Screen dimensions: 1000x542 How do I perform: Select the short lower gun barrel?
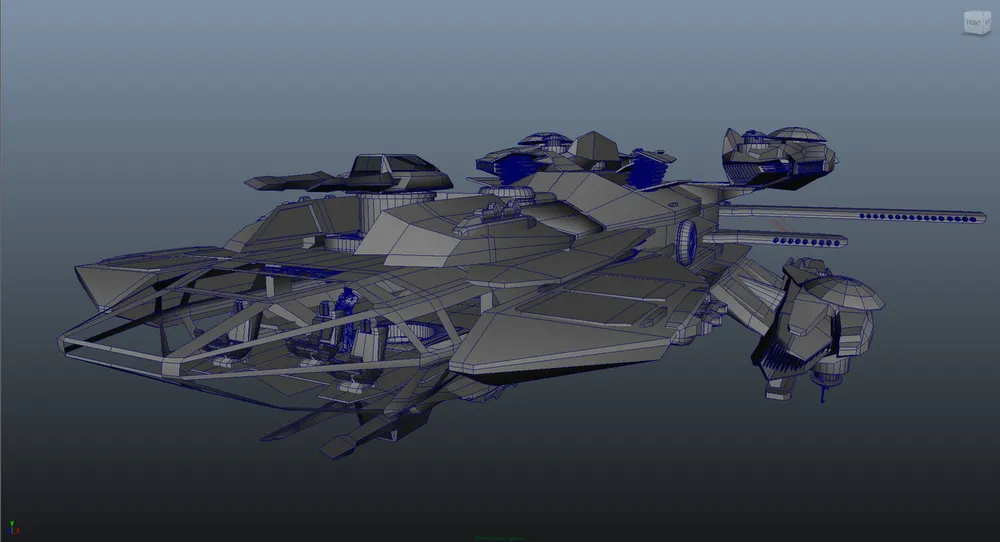(775, 240)
